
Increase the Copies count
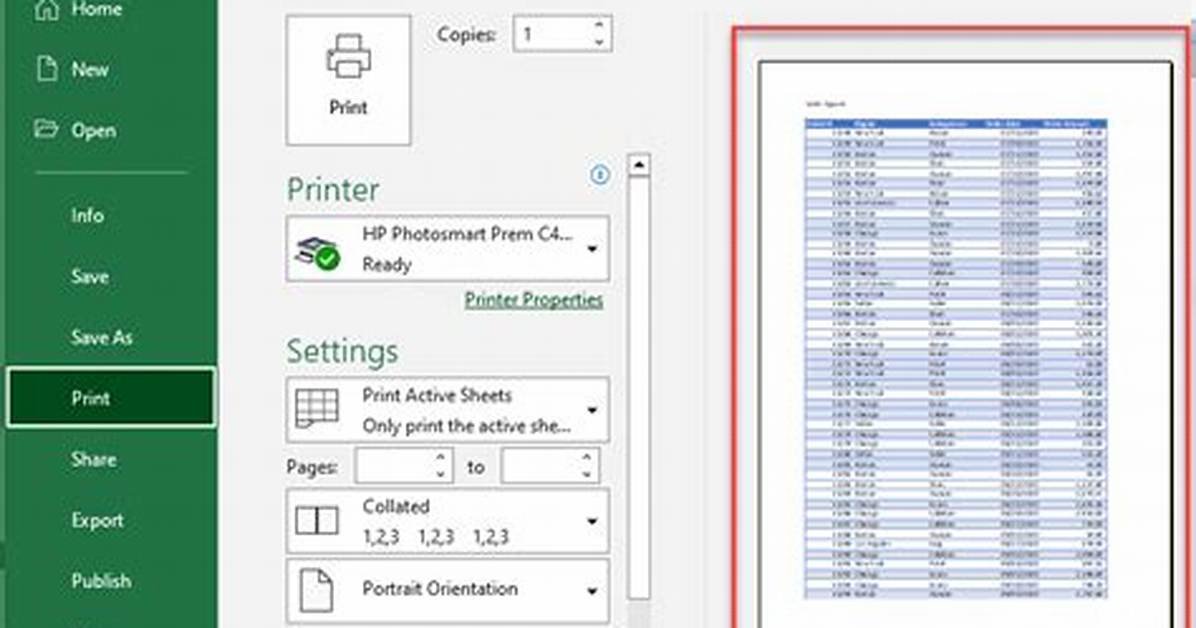599,26
